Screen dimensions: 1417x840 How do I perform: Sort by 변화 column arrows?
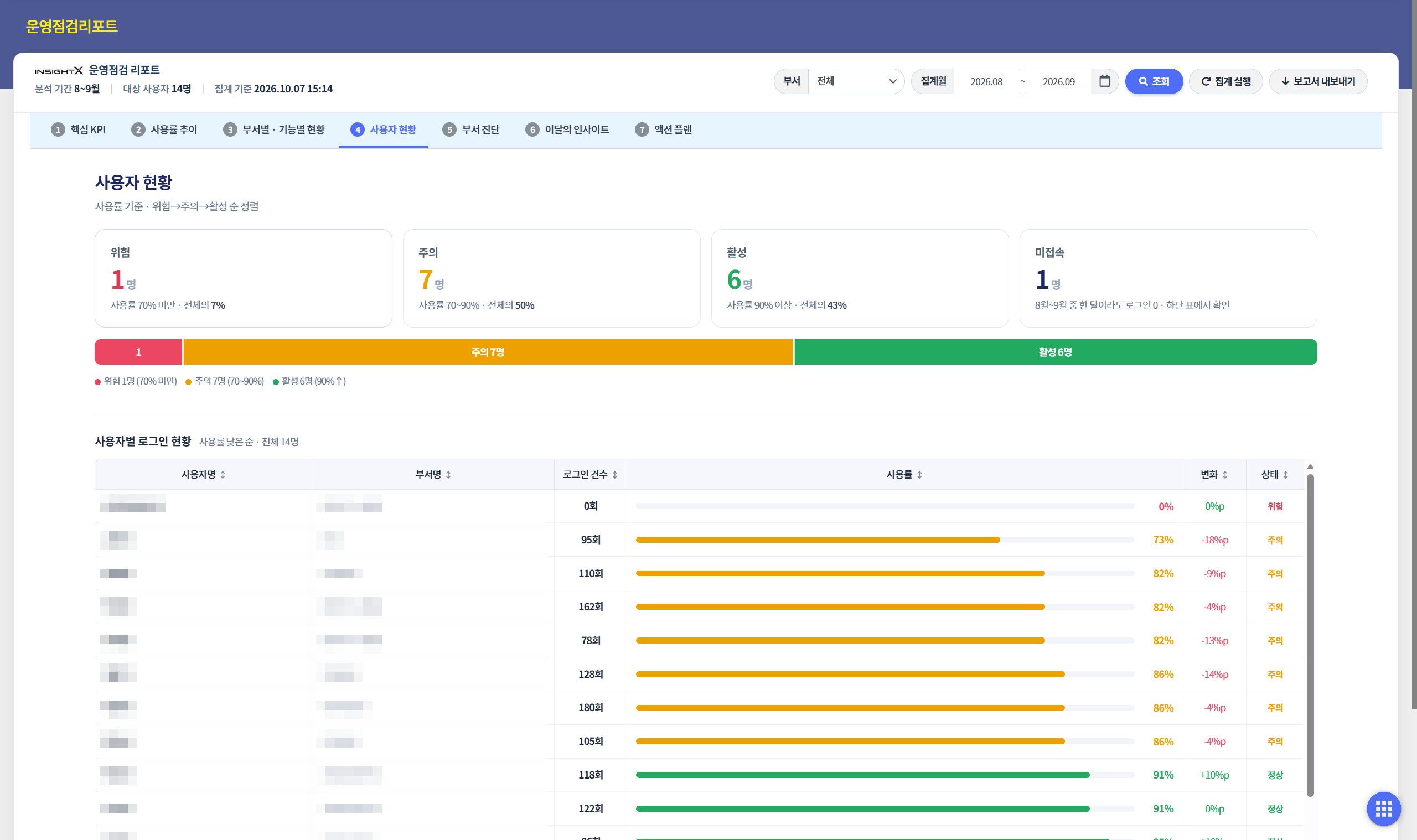(x=1224, y=475)
